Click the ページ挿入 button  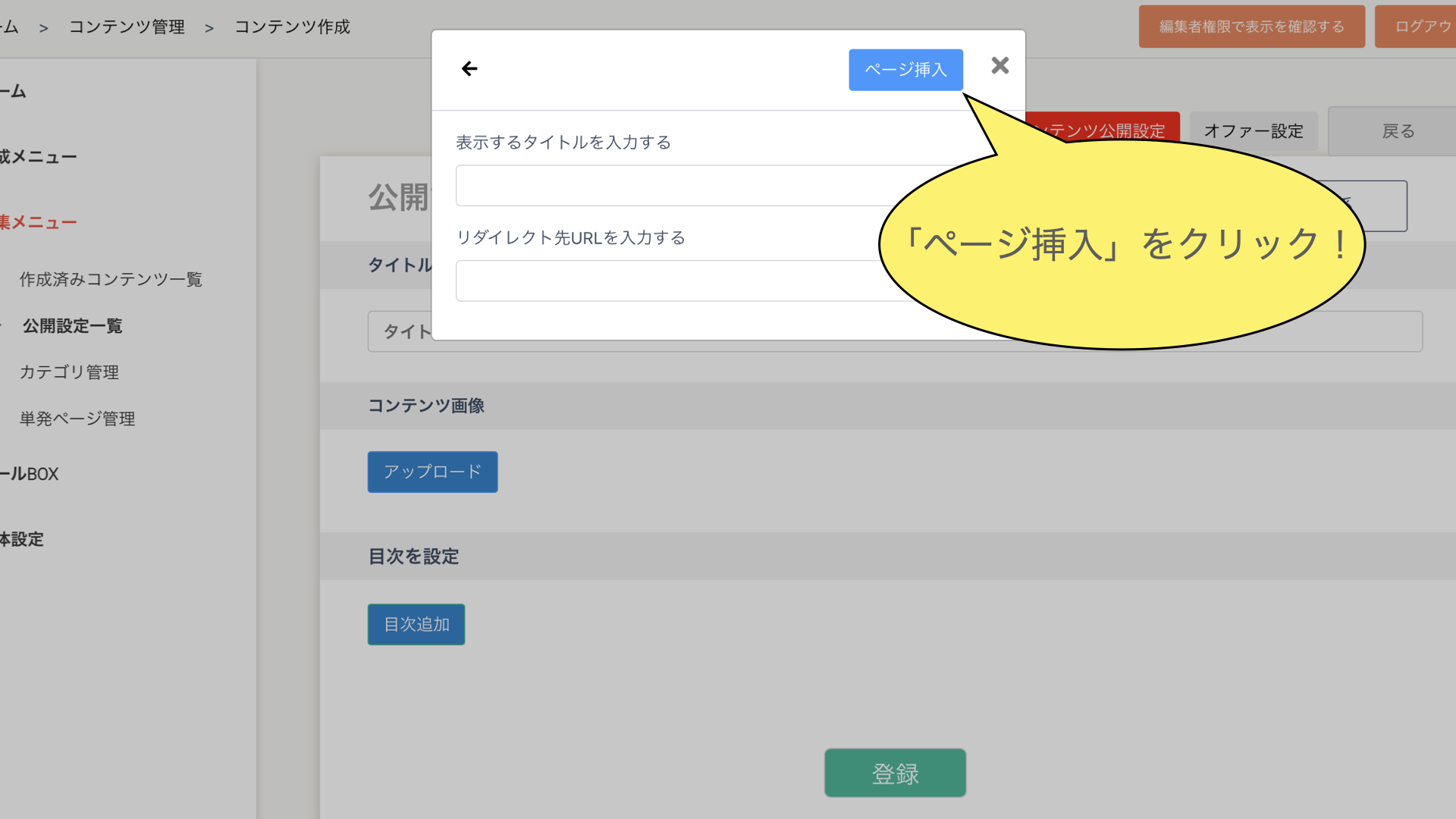point(905,70)
